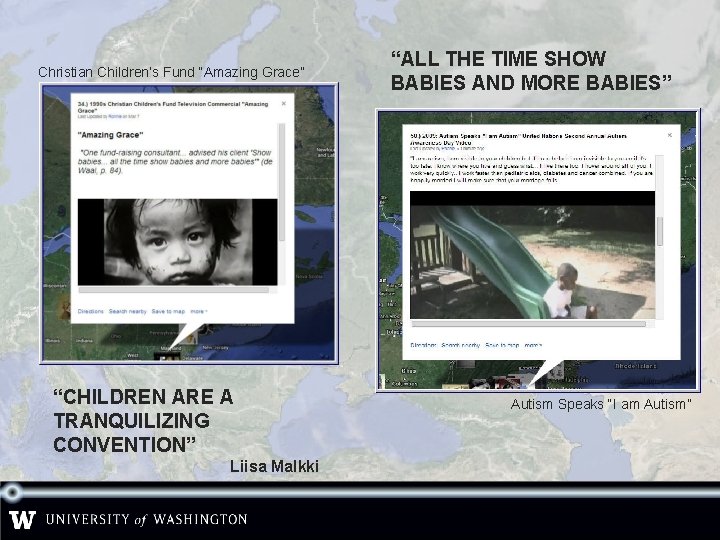720x540 pixels.
Task: Click the heading 'ALL THE TIME SHOW BABIES AND MORE BABIES'
Action: click(x=531, y=71)
